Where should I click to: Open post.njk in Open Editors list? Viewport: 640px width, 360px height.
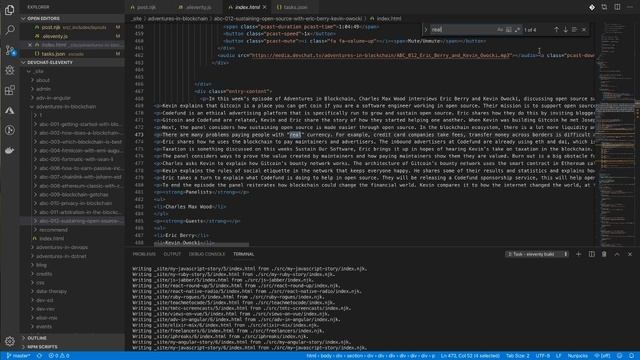pyautogui.click(x=73, y=27)
